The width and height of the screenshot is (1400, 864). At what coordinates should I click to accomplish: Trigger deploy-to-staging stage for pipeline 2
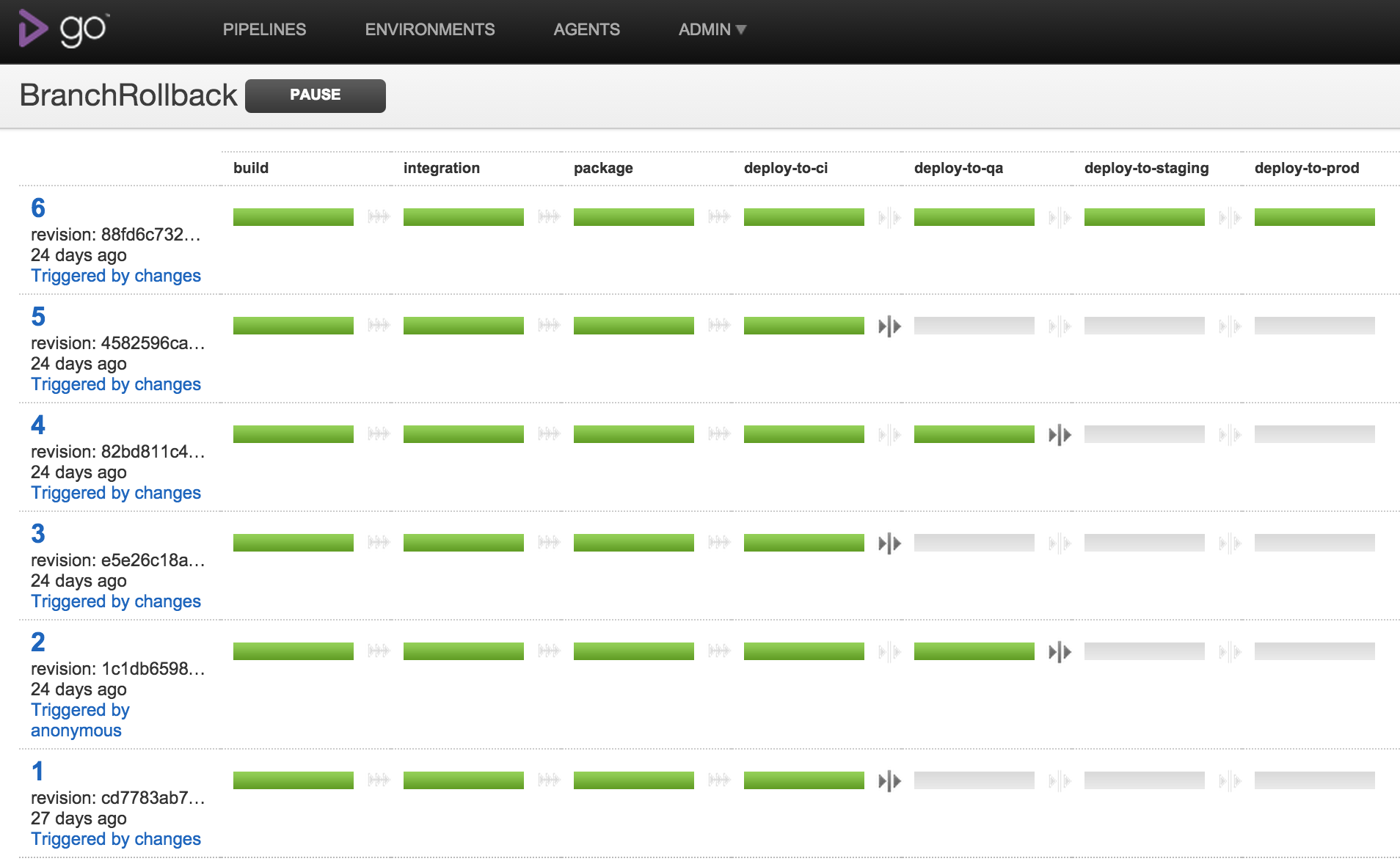(1060, 652)
